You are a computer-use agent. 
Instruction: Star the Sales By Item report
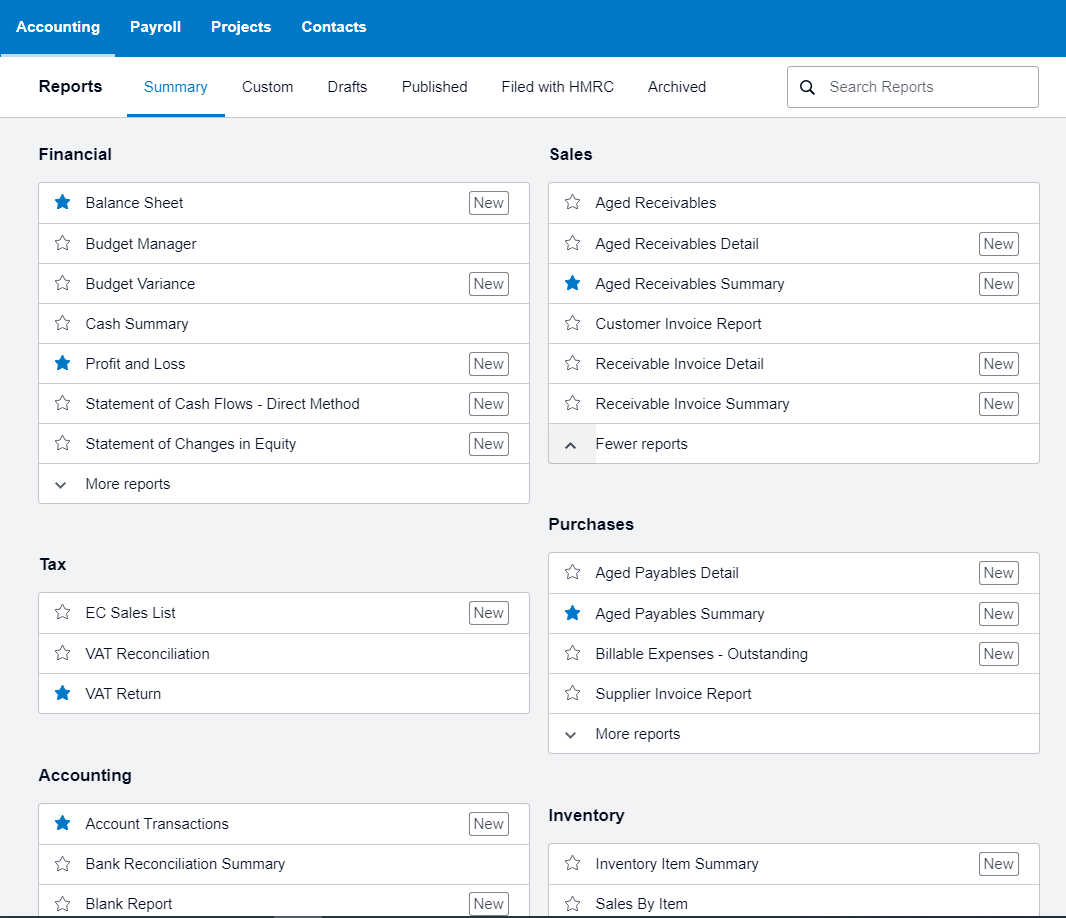(572, 904)
